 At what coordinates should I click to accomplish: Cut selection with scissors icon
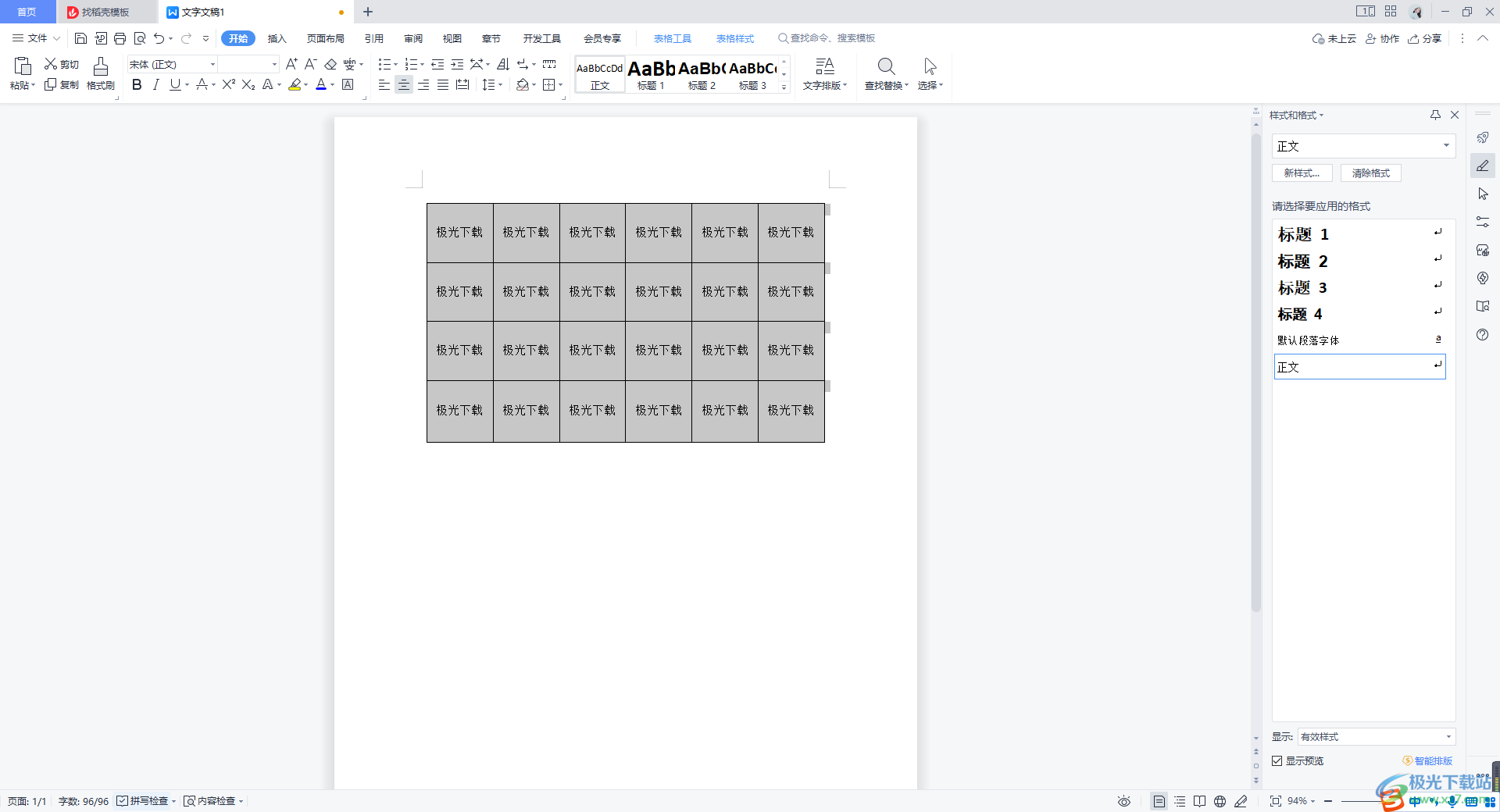click(51, 64)
